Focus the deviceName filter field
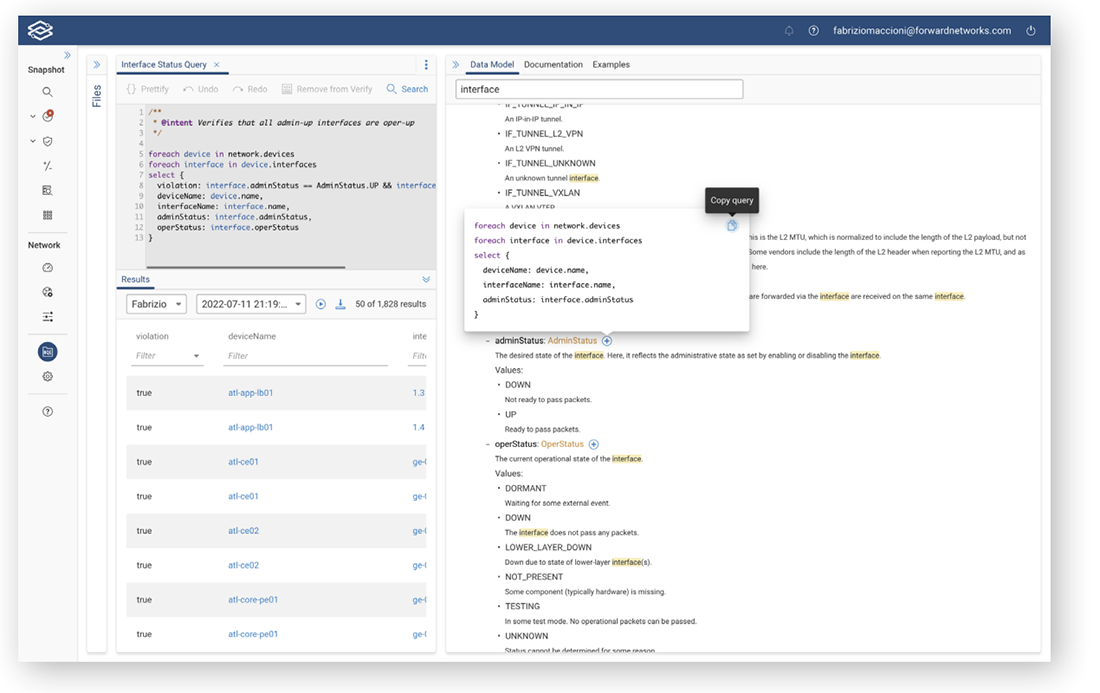The image size is (1100, 693). click(307, 356)
